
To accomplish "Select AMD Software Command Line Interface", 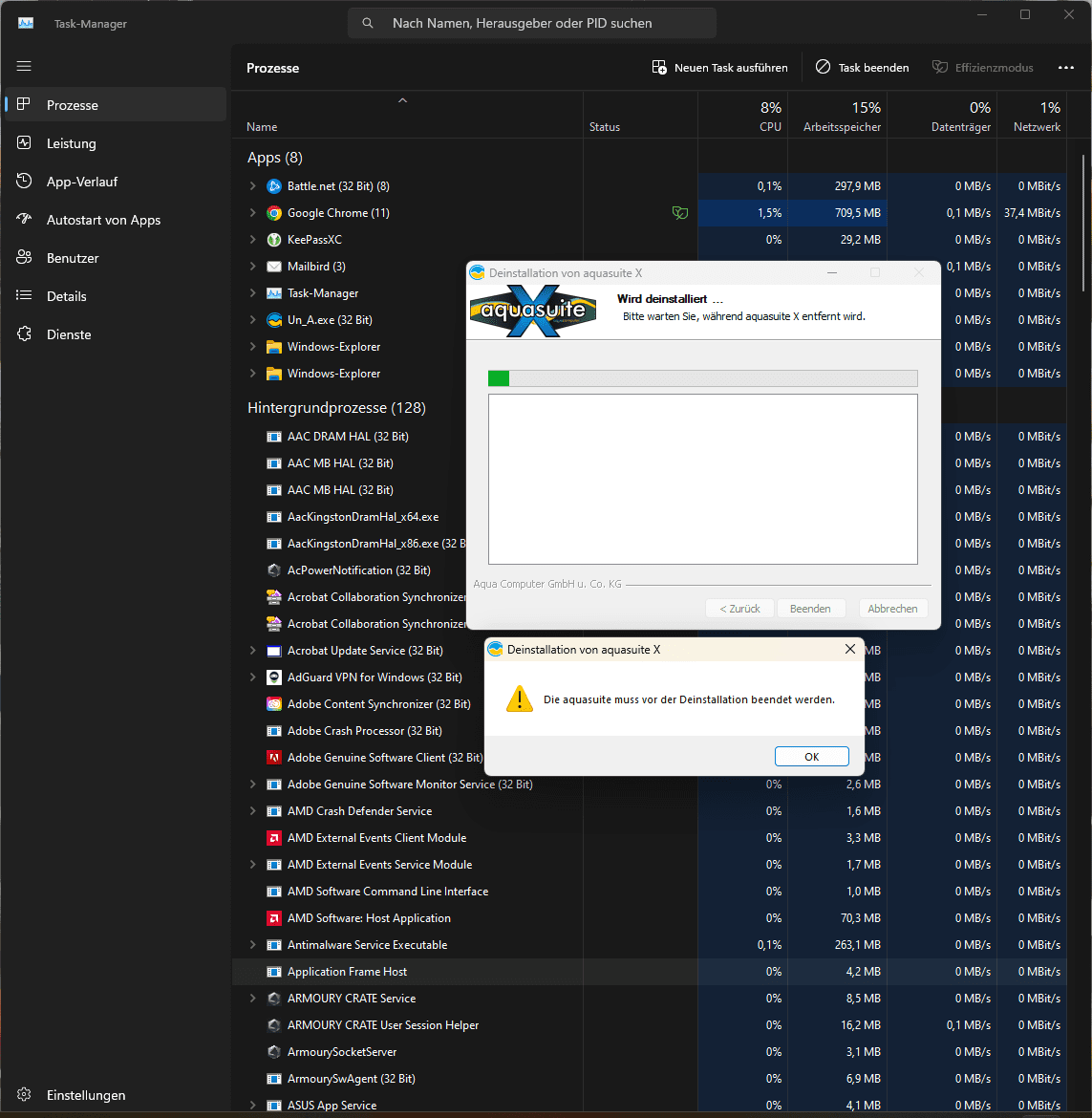I will pyautogui.click(x=649, y=892).
